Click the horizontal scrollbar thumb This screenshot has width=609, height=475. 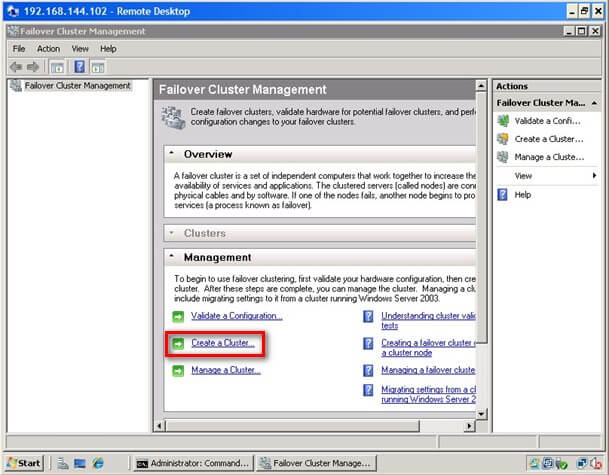coord(293,426)
